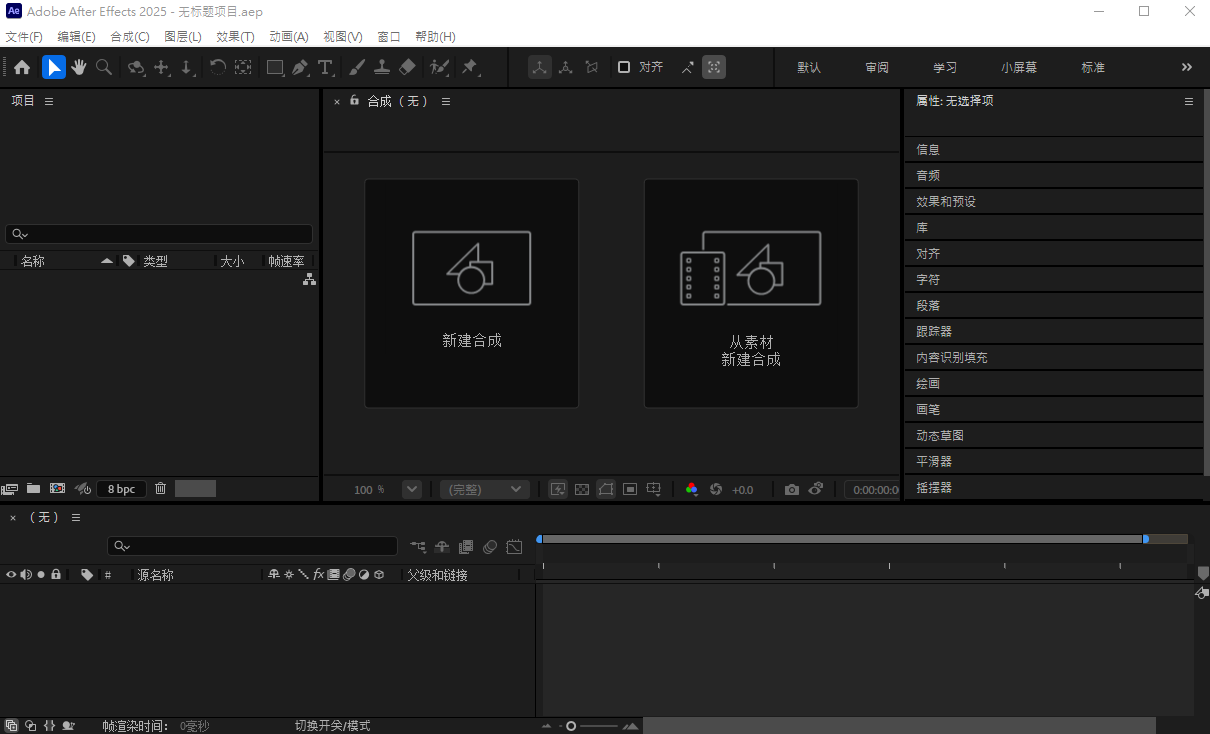Toggle hide shy layers in timeline

[x=442, y=547]
